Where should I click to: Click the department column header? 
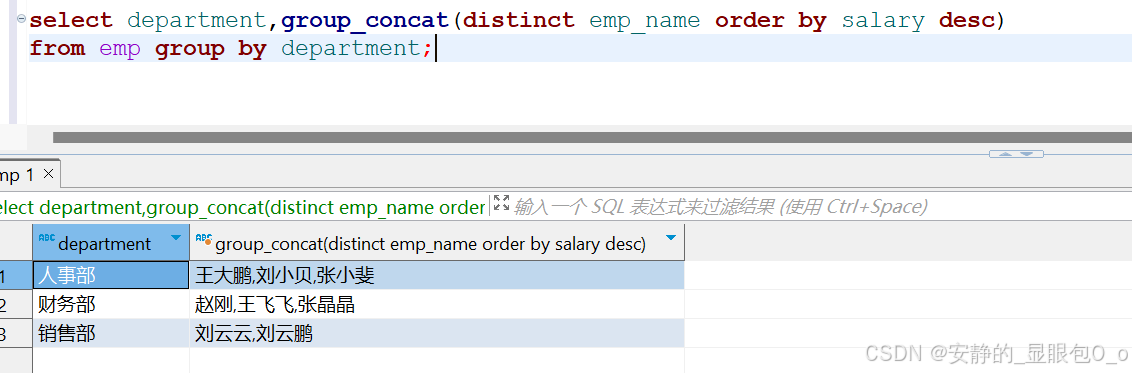(111, 243)
